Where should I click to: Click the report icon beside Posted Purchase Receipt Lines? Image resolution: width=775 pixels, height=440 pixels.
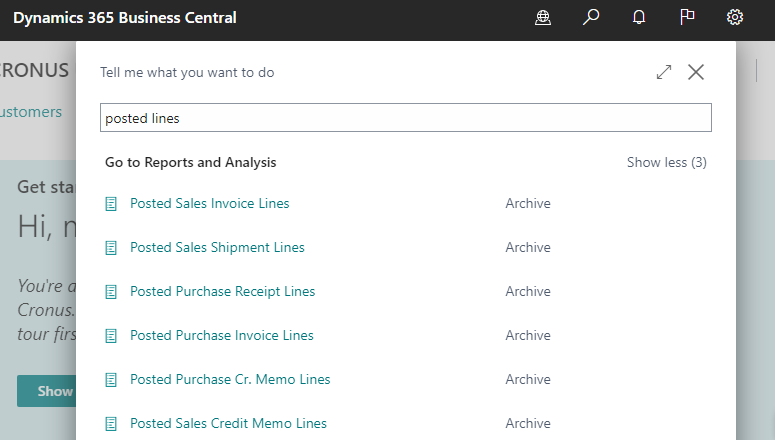point(111,292)
